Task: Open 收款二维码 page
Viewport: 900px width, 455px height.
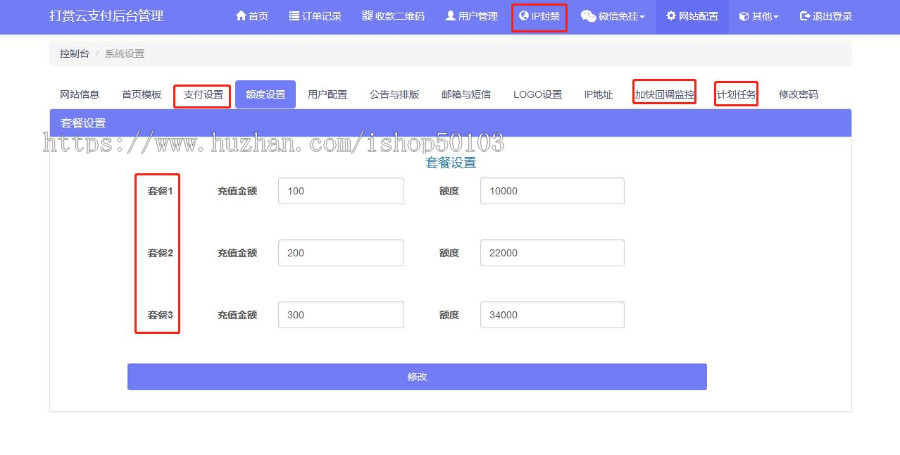Action: [393, 16]
